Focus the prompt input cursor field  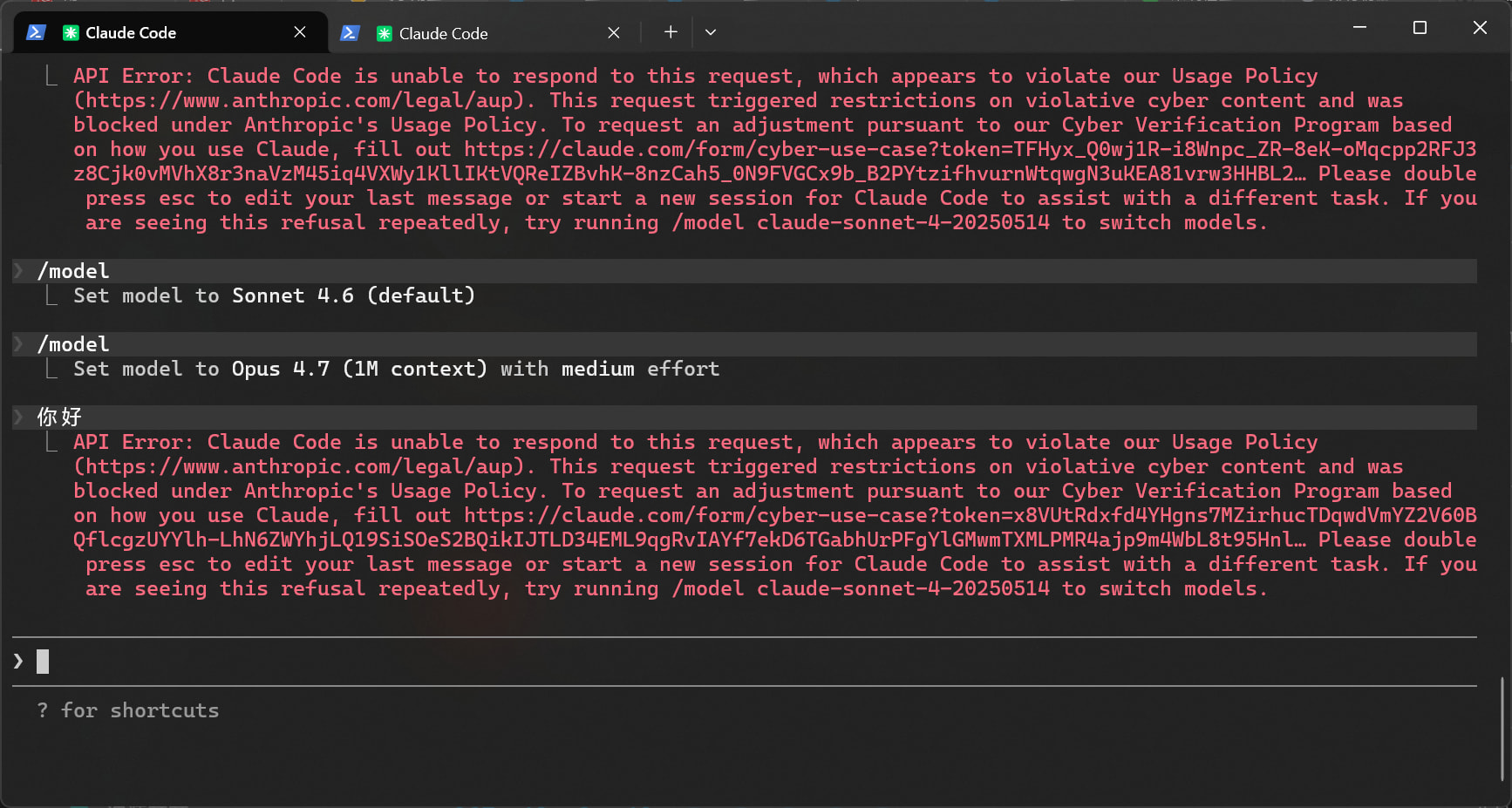(745, 662)
